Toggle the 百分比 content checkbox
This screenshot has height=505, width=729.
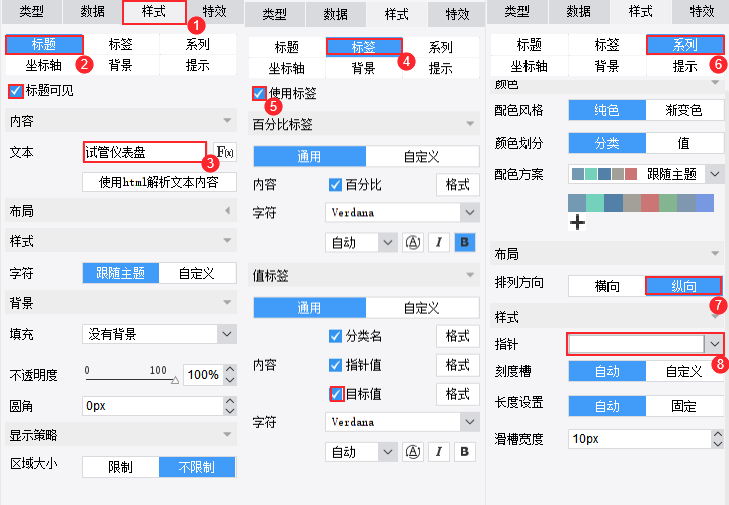point(335,185)
